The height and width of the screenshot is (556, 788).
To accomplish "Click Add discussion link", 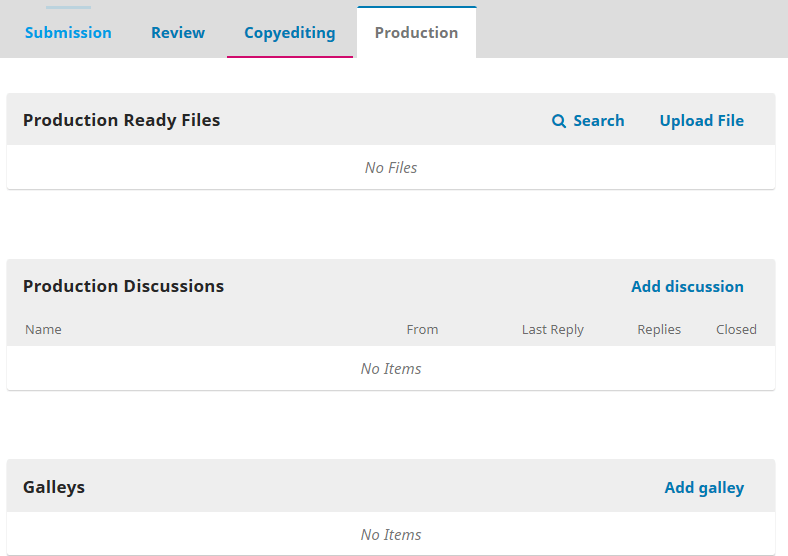I will (x=687, y=287).
